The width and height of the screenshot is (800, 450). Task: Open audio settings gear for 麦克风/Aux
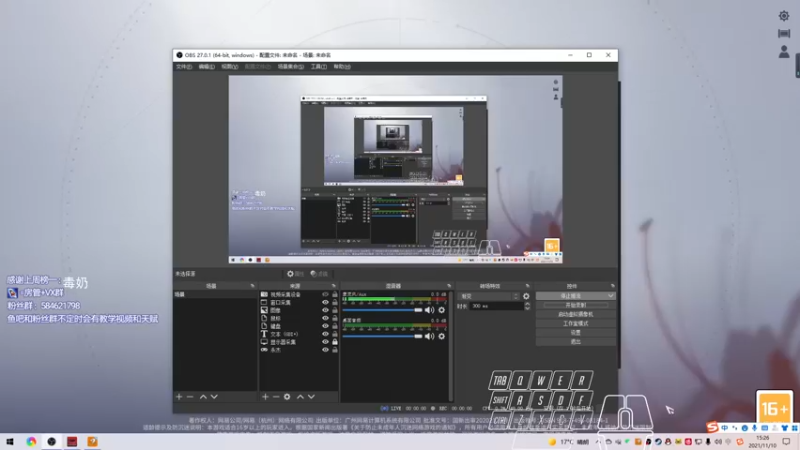coord(442,310)
